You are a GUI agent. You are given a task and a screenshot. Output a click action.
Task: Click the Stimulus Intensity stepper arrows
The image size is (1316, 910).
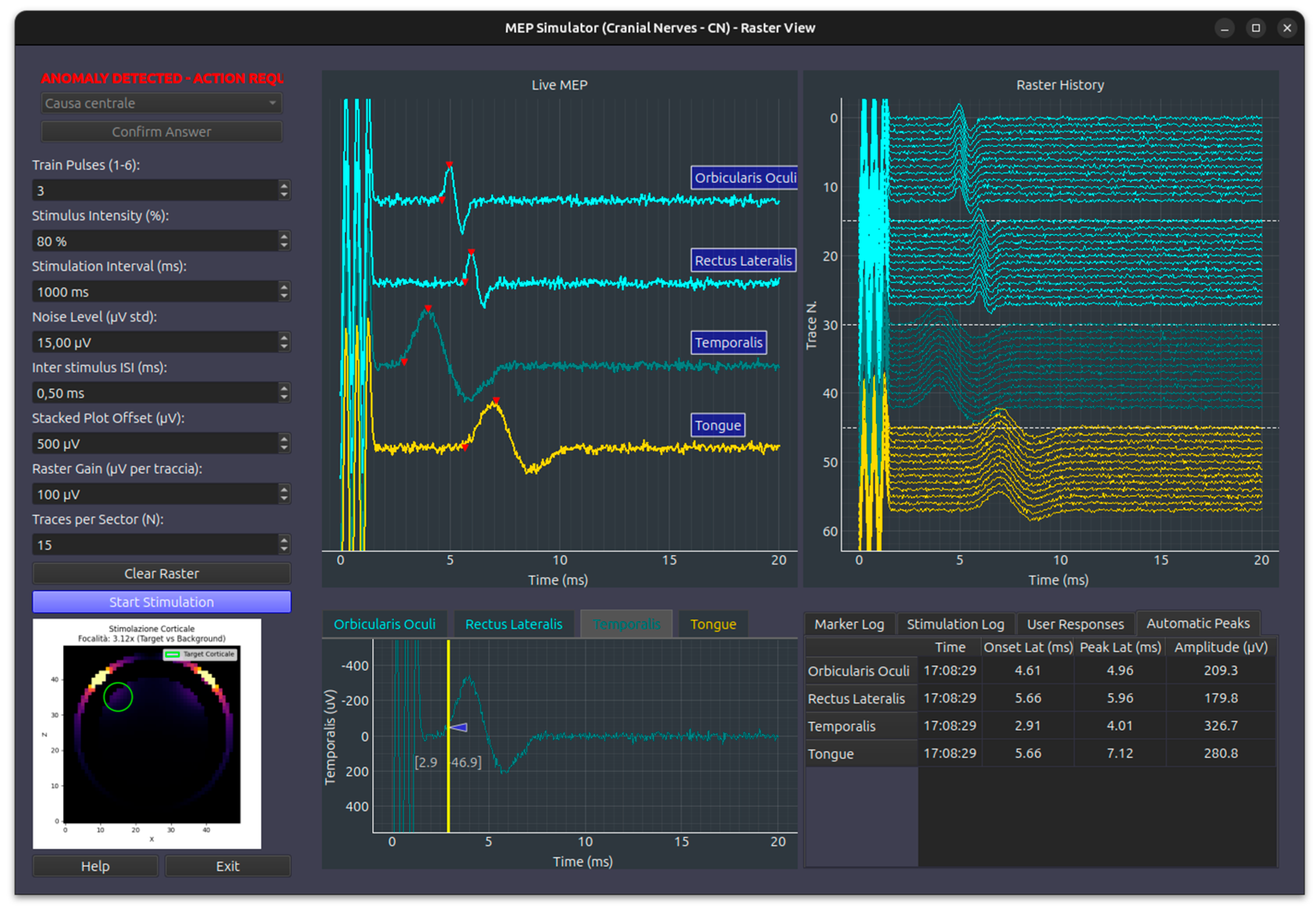coord(284,241)
